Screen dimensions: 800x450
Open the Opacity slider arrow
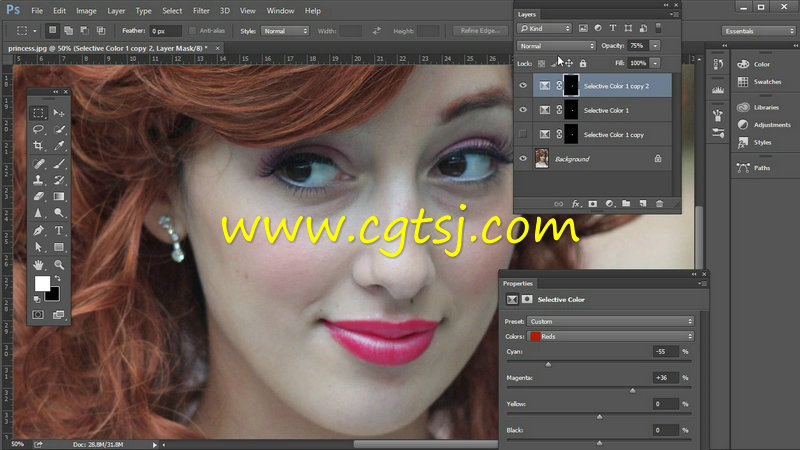(655, 46)
